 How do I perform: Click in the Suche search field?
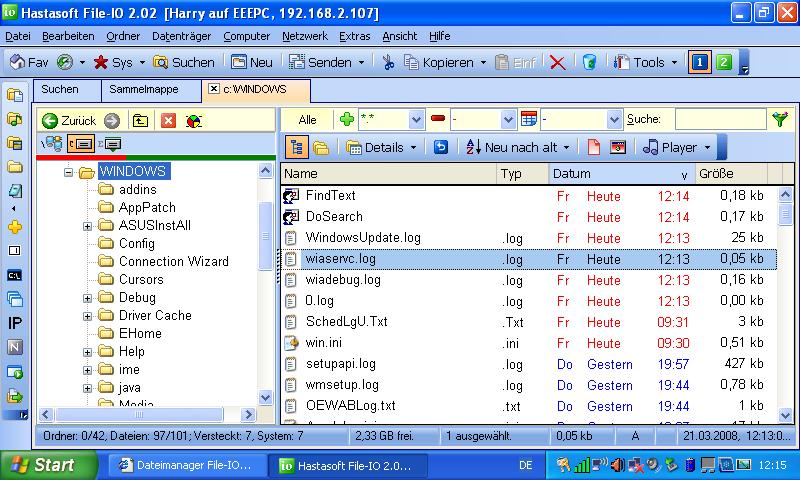(720, 119)
